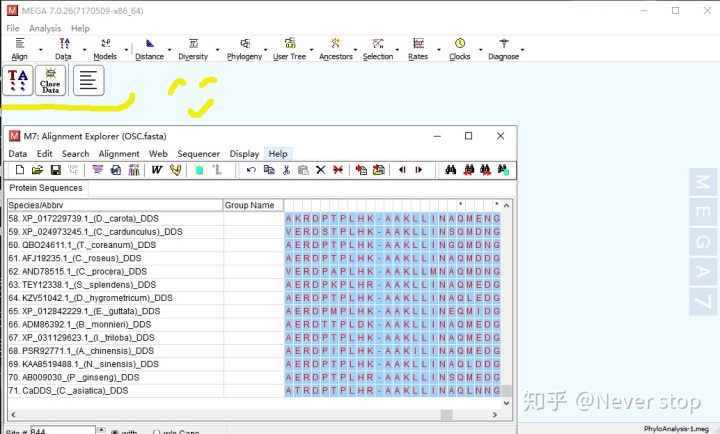The height and width of the screenshot is (434, 720).
Task: Open the Sequencer menu
Action: tap(198, 154)
